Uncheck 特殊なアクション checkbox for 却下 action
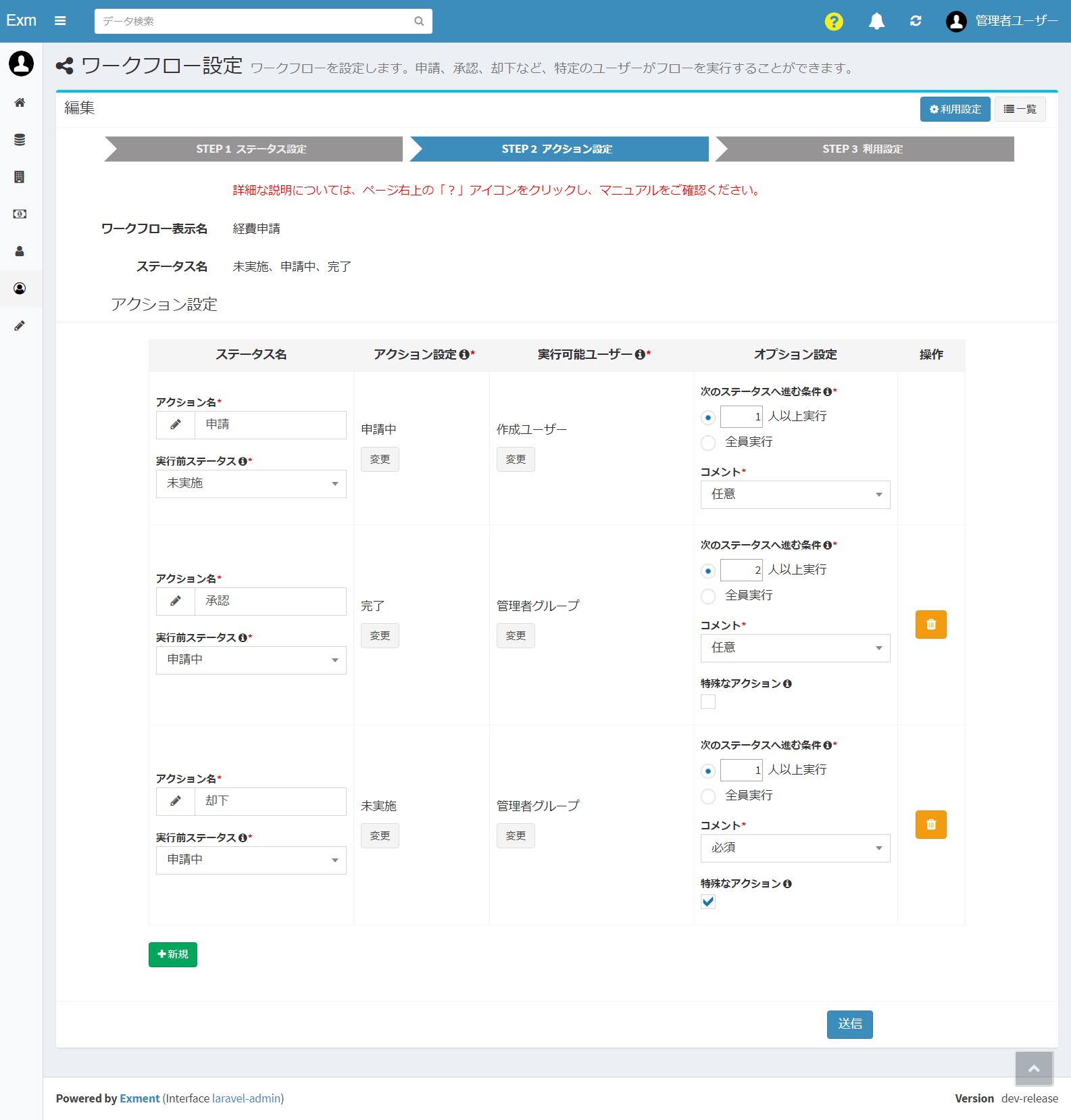1071x1120 pixels. pos(708,902)
